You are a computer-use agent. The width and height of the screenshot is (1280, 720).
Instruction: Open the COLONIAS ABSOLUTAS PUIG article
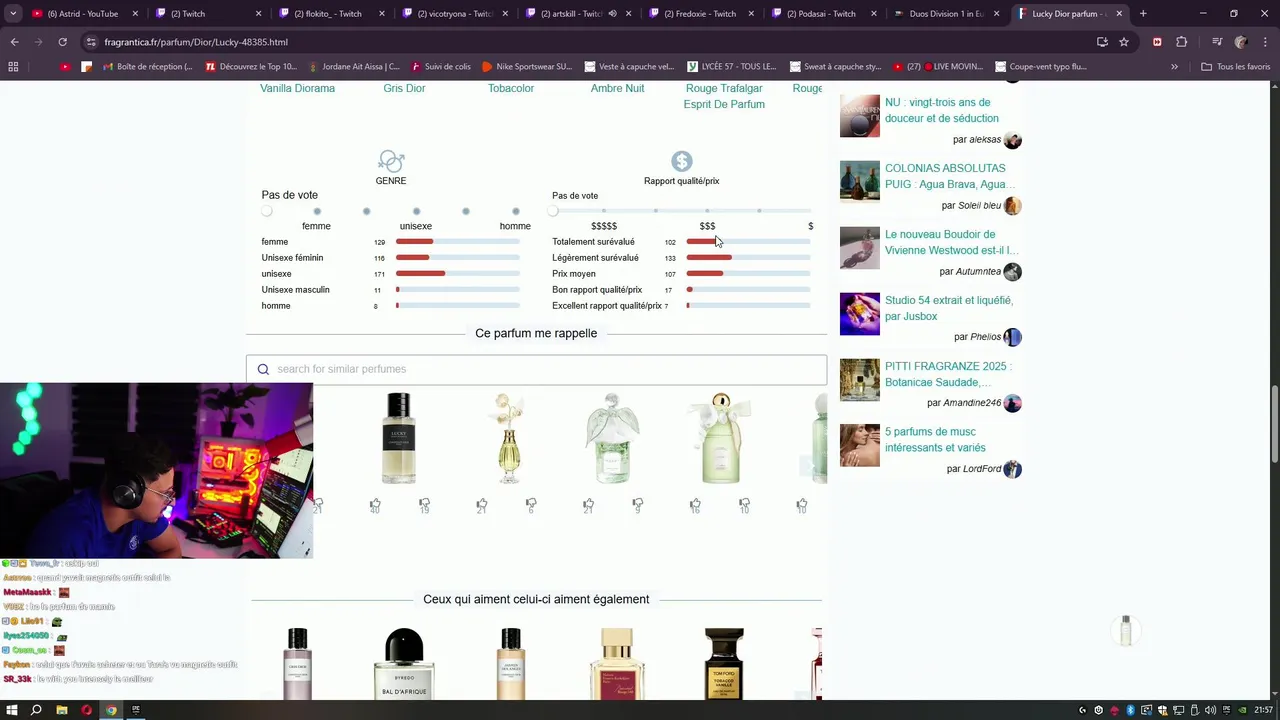[950, 176]
